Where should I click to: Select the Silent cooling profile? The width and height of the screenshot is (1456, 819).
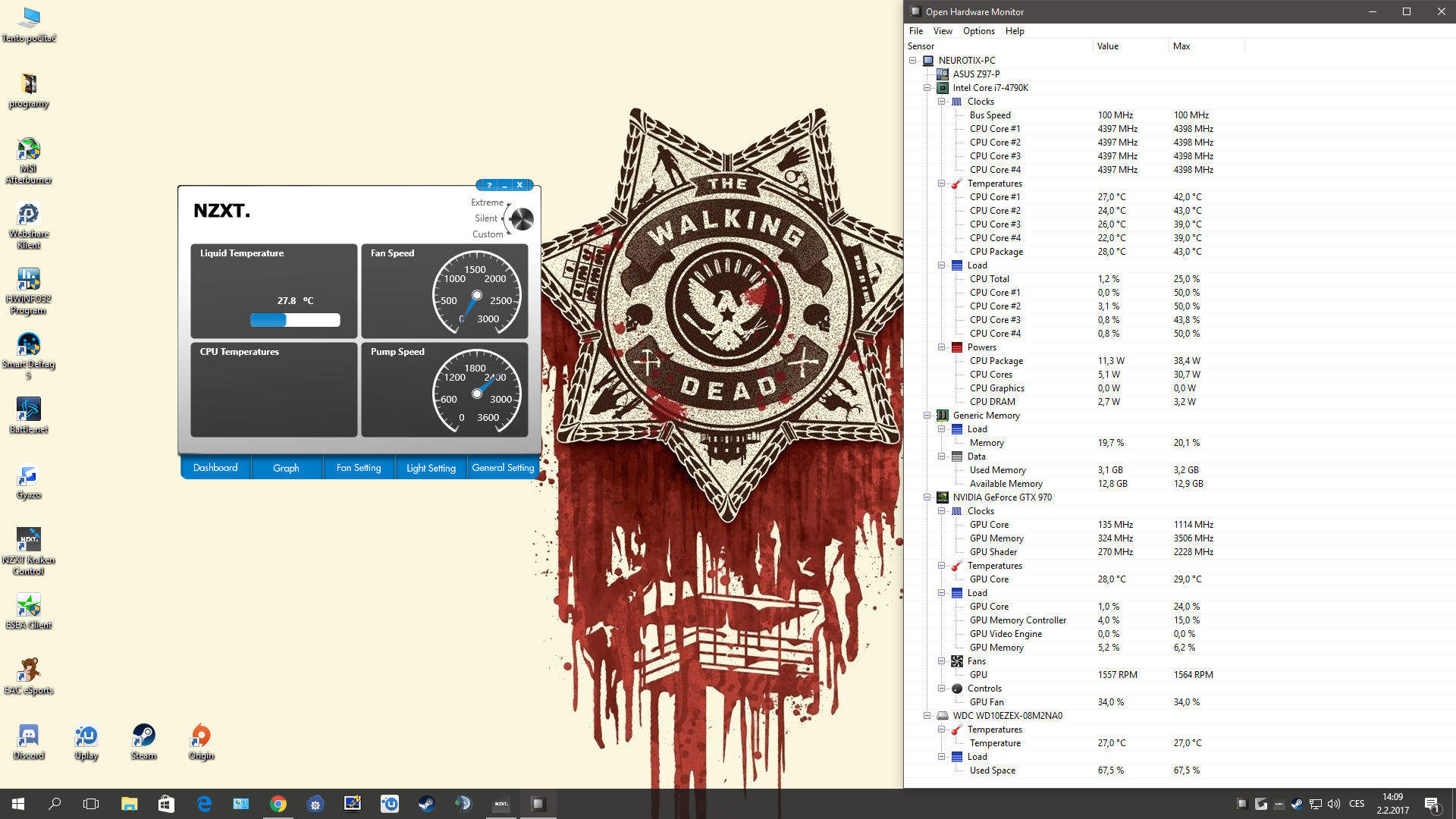486,218
